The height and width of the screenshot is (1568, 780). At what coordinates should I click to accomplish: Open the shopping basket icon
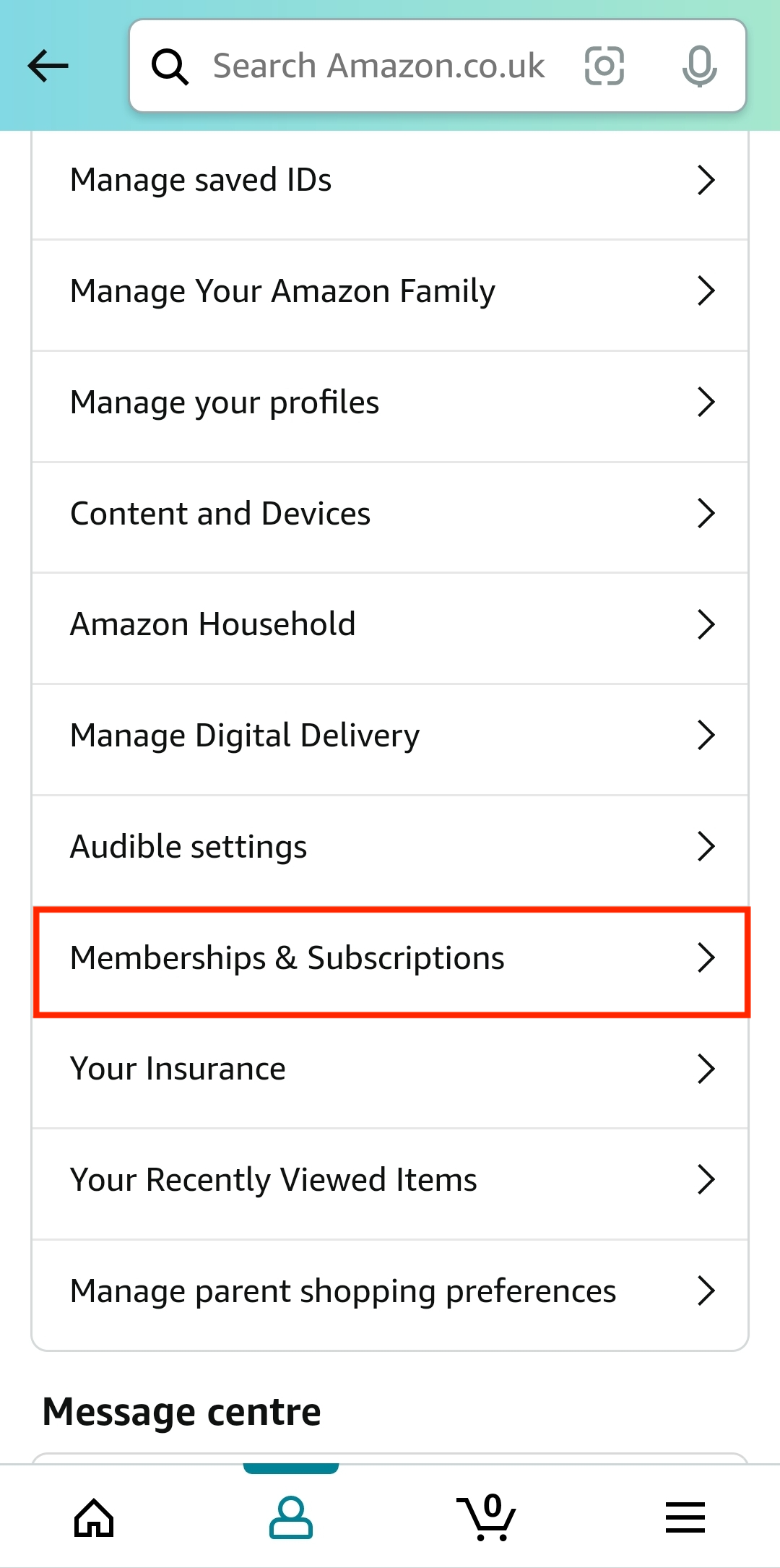click(487, 1517)
